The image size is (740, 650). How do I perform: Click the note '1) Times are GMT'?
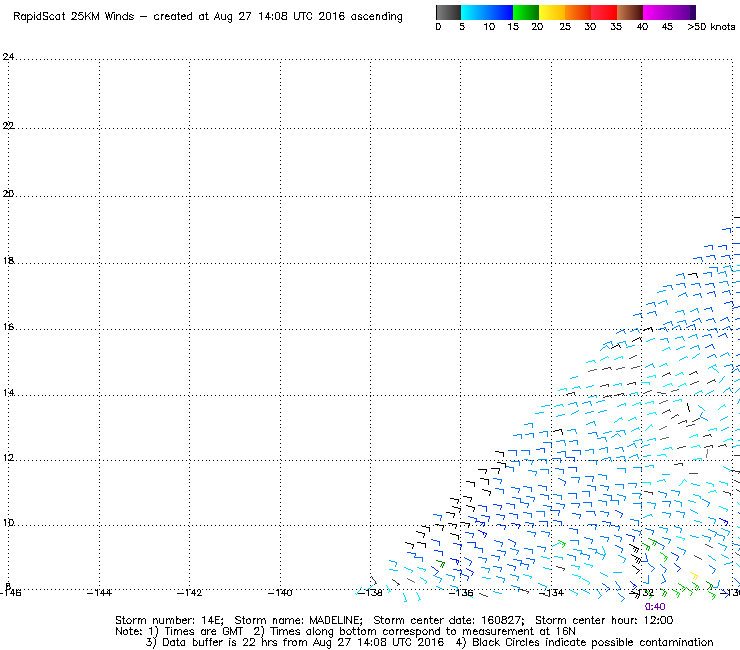(196, 632)
